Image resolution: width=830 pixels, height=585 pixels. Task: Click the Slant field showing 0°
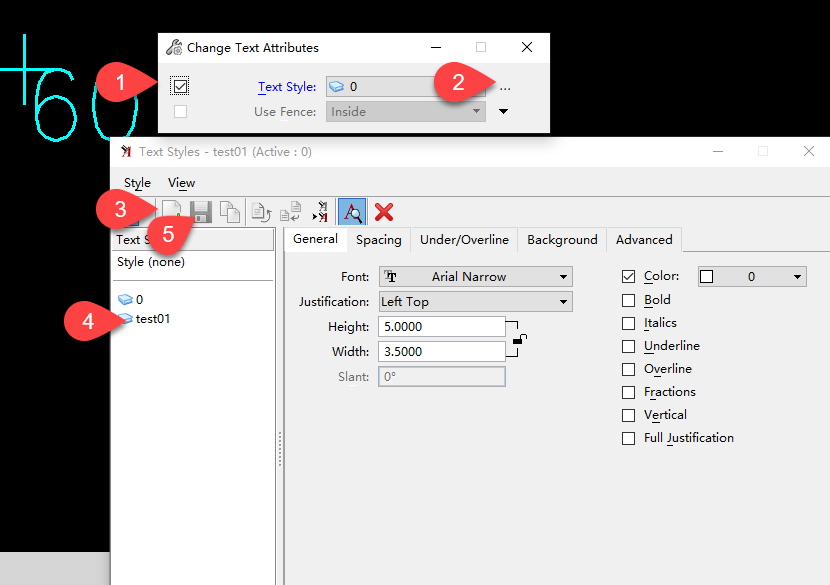(441, 377)
